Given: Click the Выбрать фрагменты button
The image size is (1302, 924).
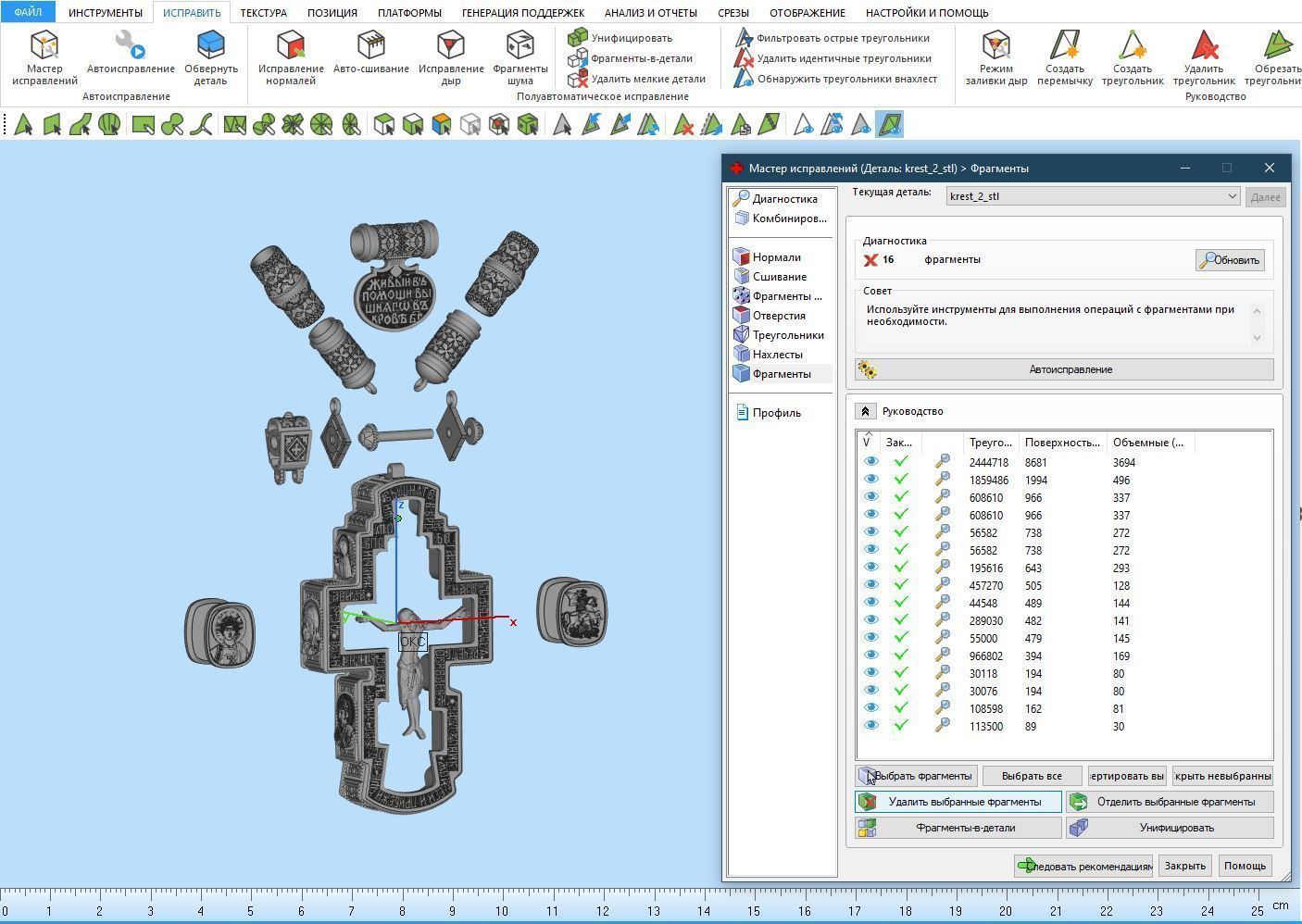Looking at the screenshot, I should (x=916, y=776).
